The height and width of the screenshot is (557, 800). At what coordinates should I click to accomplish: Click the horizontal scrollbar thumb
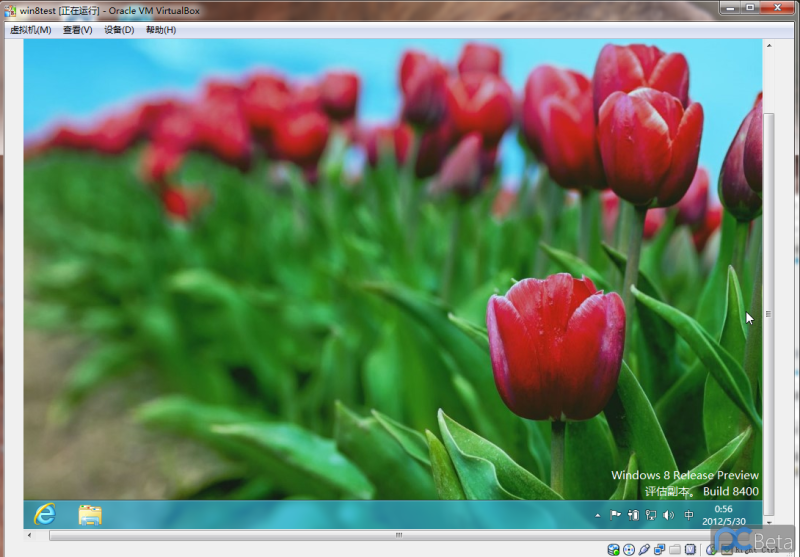[x=398, y=535]
